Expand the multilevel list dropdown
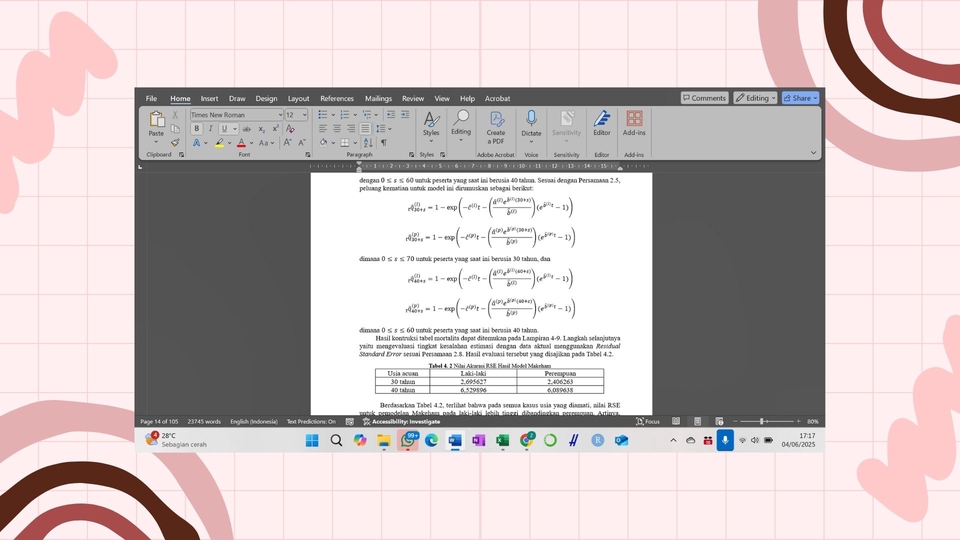Image resolution: width=960 pixels, height=540 pixels. point(377,115)
